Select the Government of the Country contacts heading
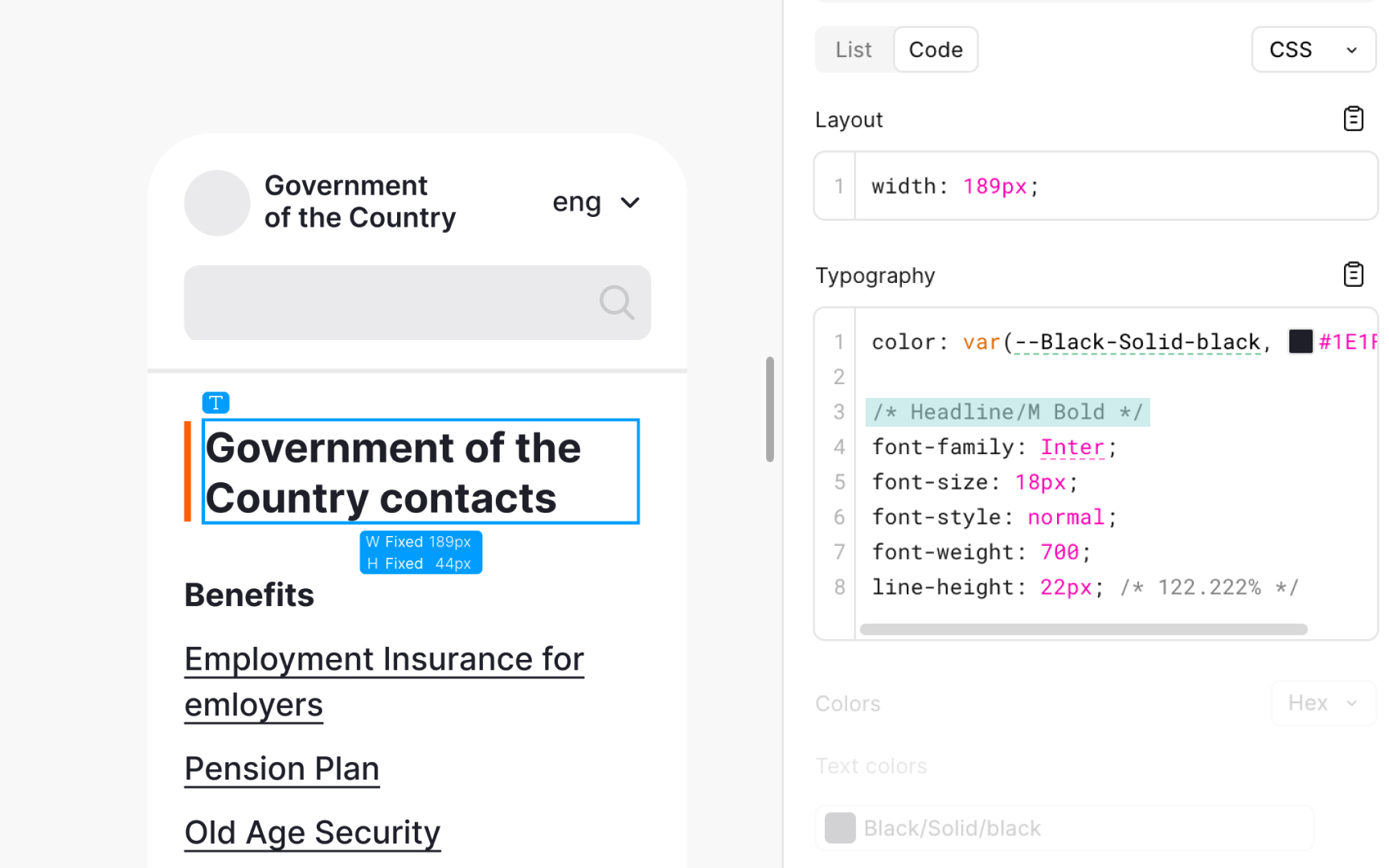The image size is (1389, 868). 420,472
